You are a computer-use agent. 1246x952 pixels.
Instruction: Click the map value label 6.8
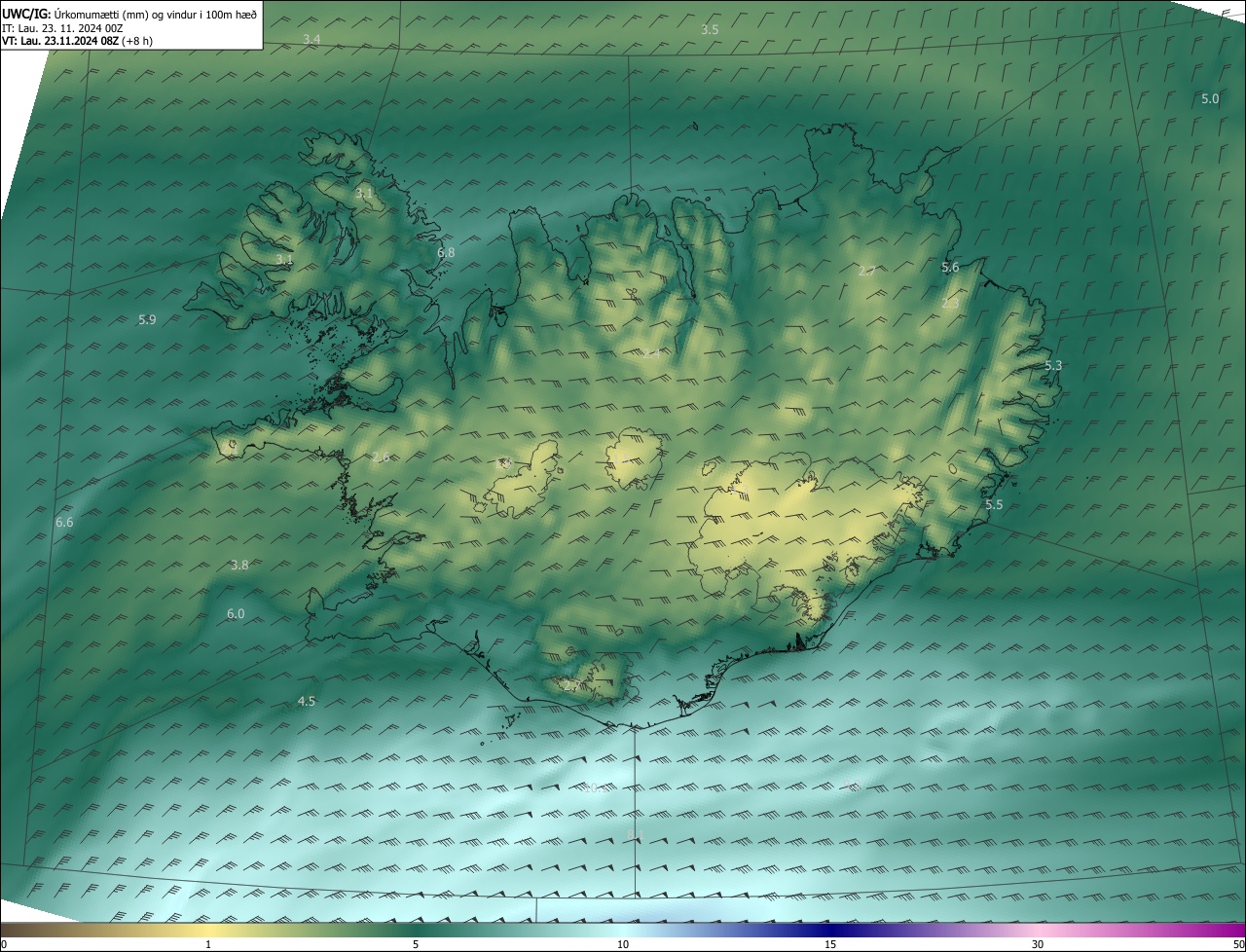click(446, 253)
